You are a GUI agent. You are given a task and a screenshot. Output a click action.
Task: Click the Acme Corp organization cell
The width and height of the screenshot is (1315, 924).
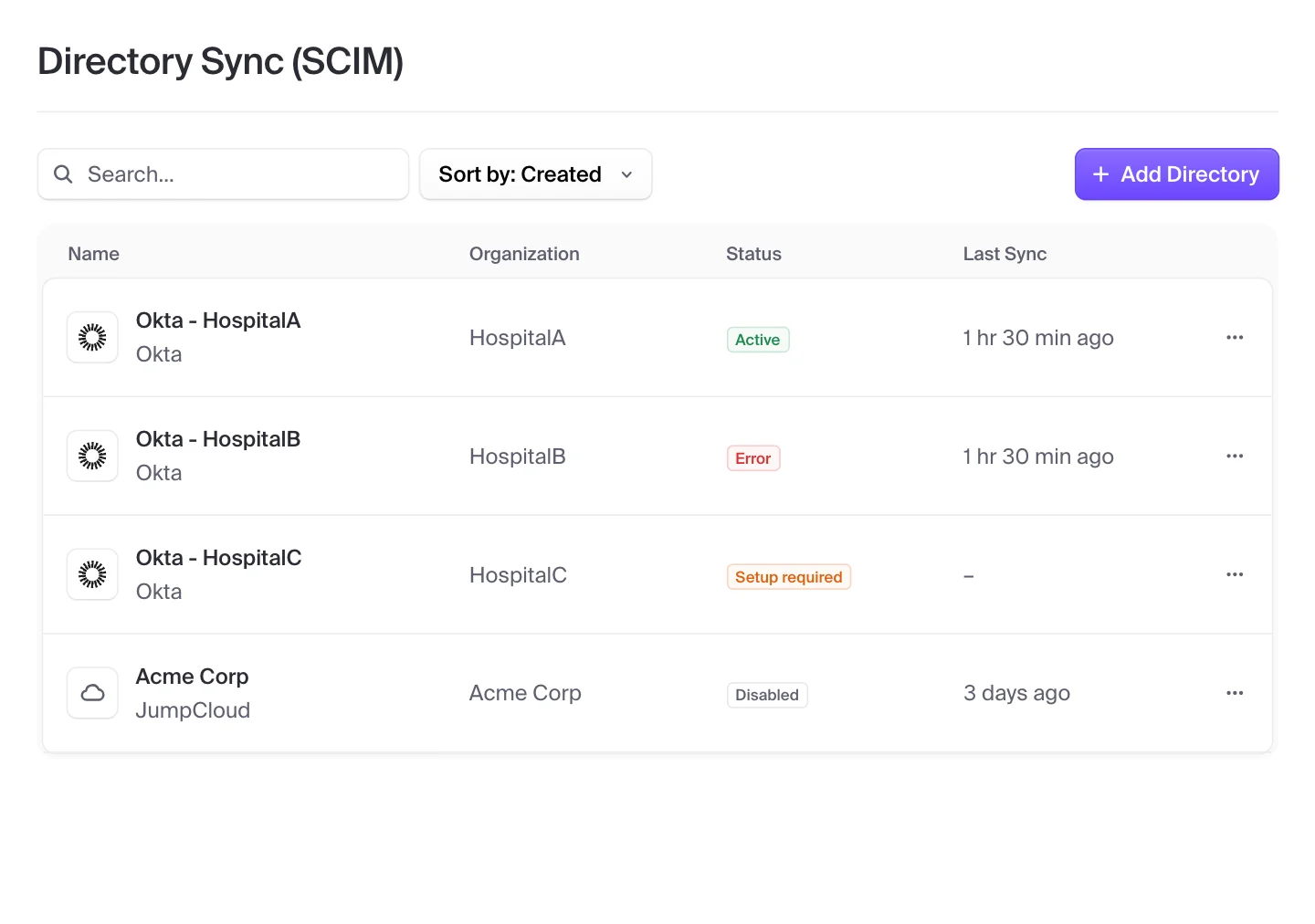tap(525, 693)
